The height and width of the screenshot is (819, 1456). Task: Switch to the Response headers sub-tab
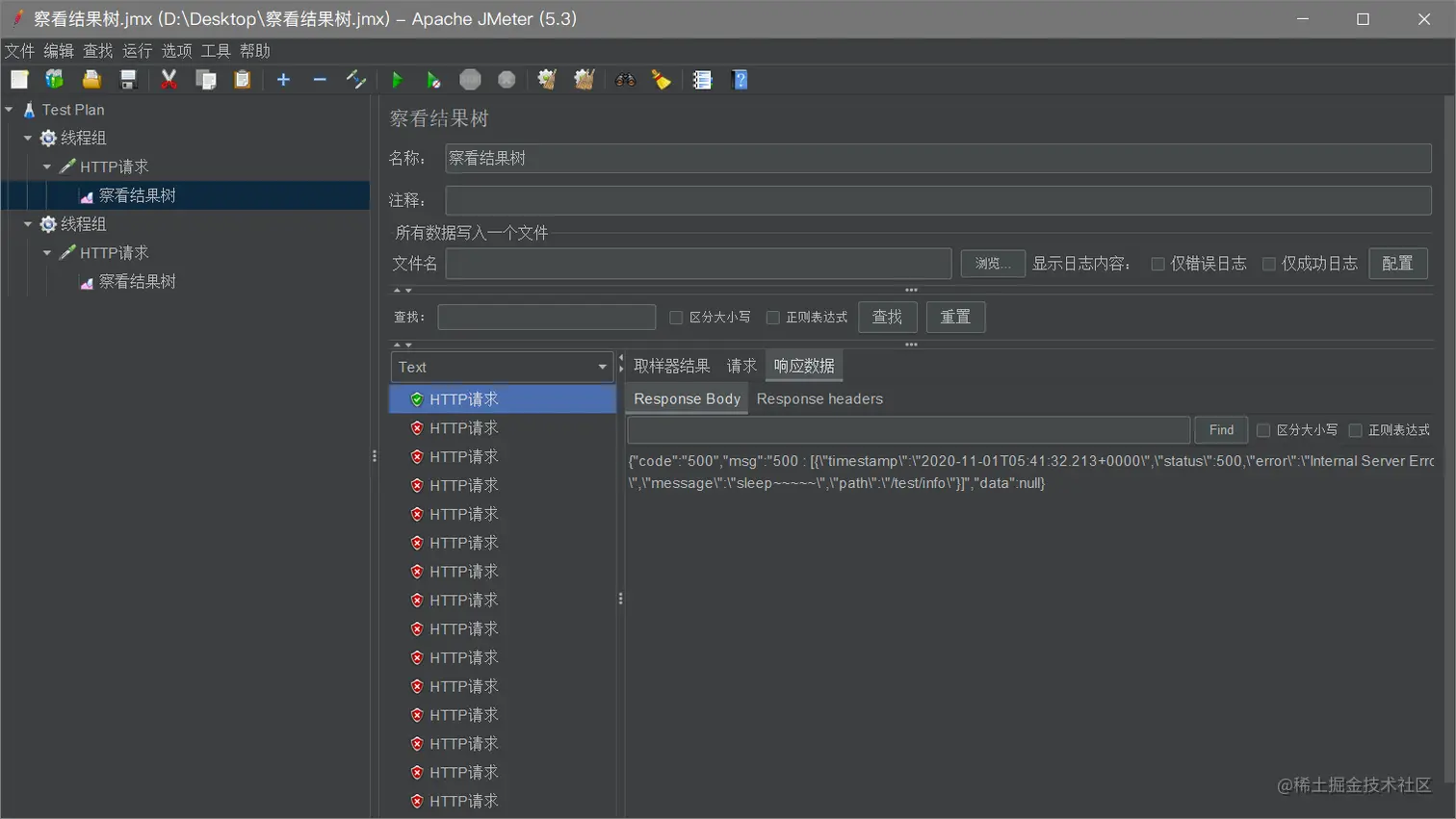click(x=819, y=398)
